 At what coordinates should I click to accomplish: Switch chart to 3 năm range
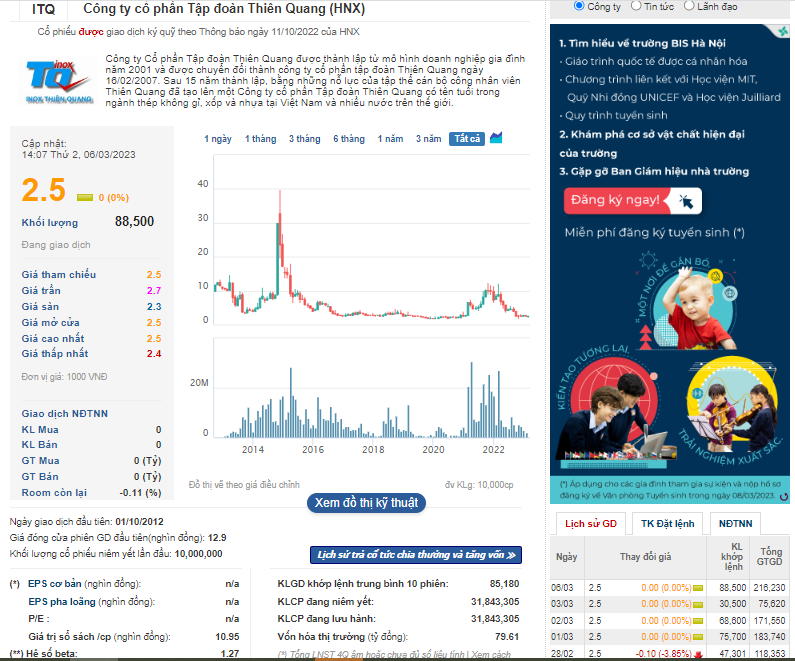point(429,138)
